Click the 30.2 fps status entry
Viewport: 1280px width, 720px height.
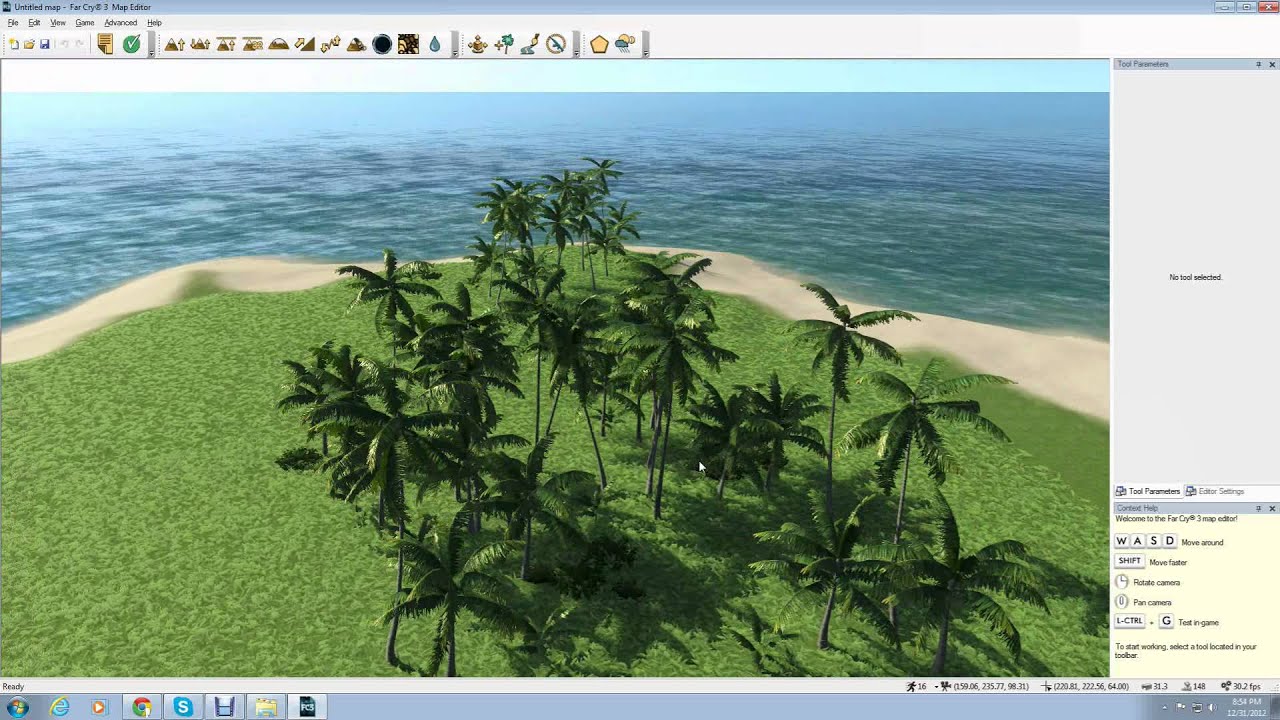(x=1240, y=686)
